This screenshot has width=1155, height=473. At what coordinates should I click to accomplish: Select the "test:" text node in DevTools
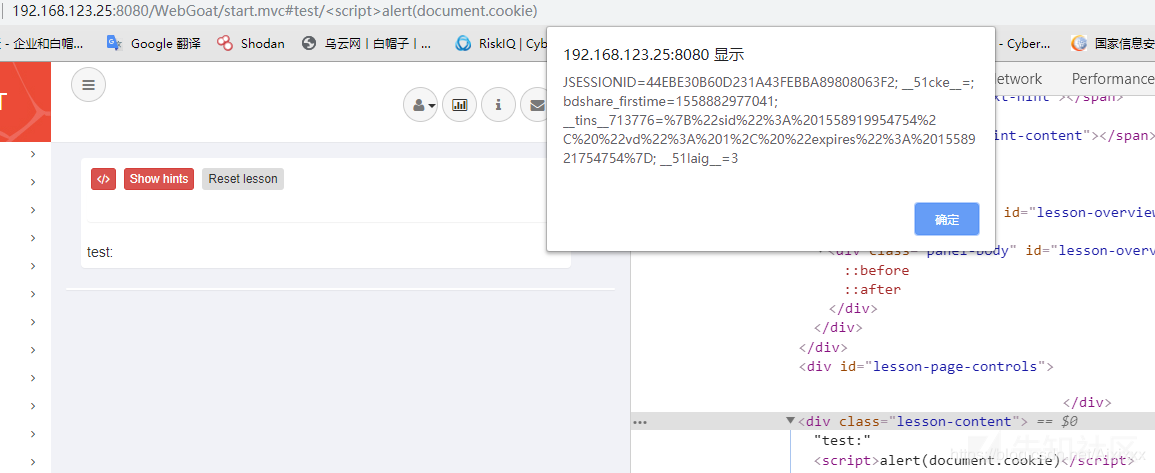[x=843, y=441]
